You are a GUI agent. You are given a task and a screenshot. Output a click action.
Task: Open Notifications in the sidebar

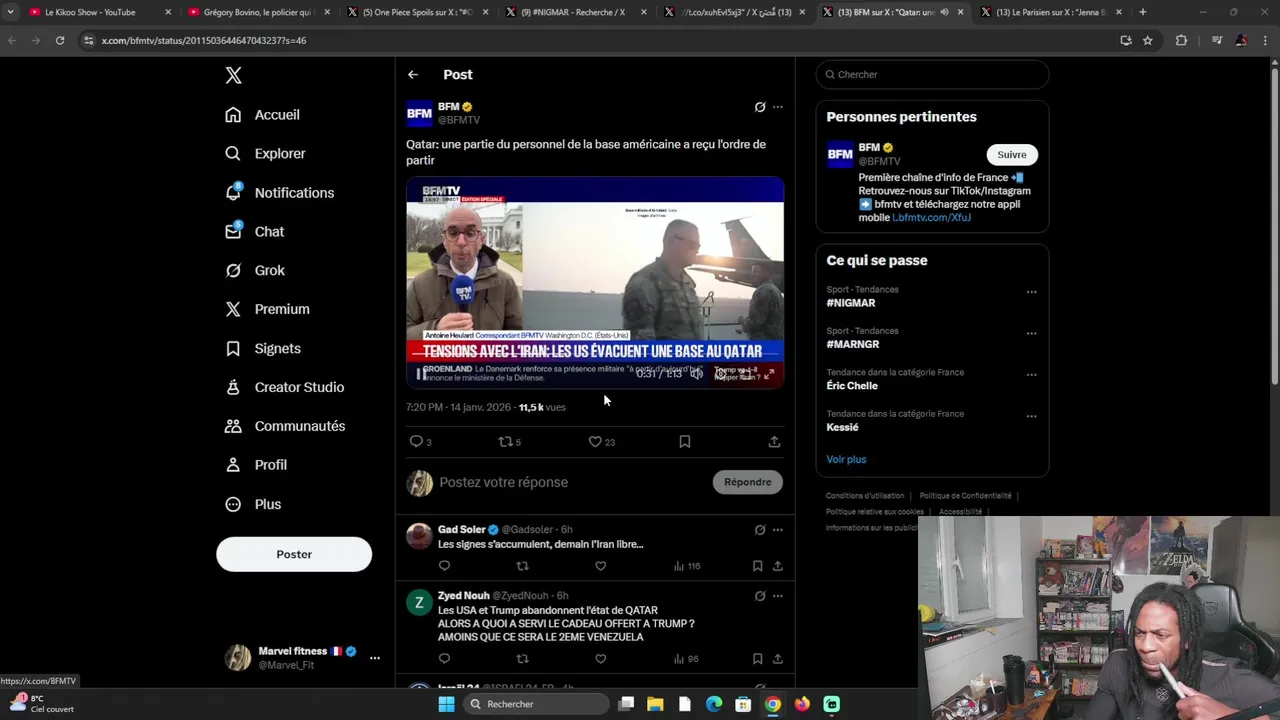280,193
